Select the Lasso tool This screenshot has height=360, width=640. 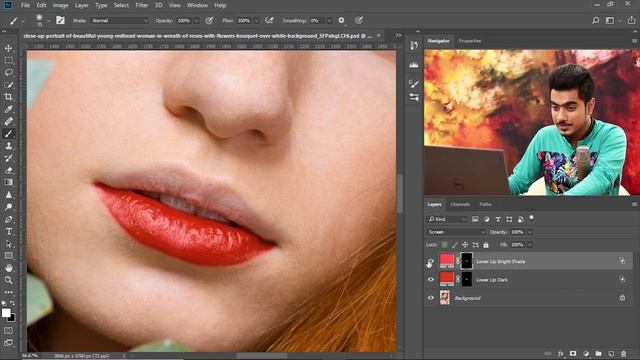click(x=9, y=73)
